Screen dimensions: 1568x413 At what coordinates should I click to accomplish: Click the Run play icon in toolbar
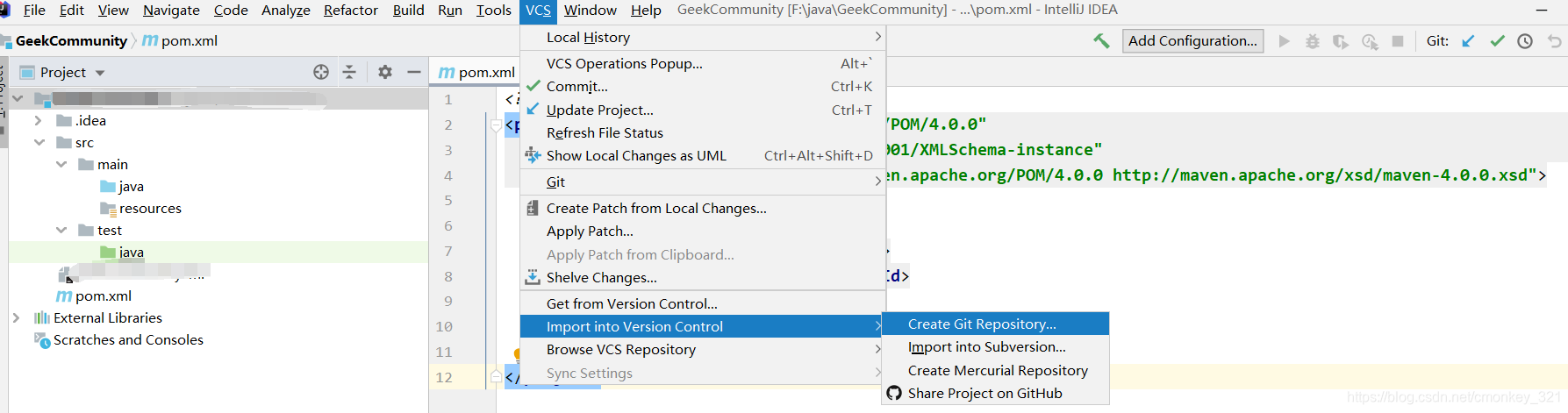click(x=1285, y=41)
